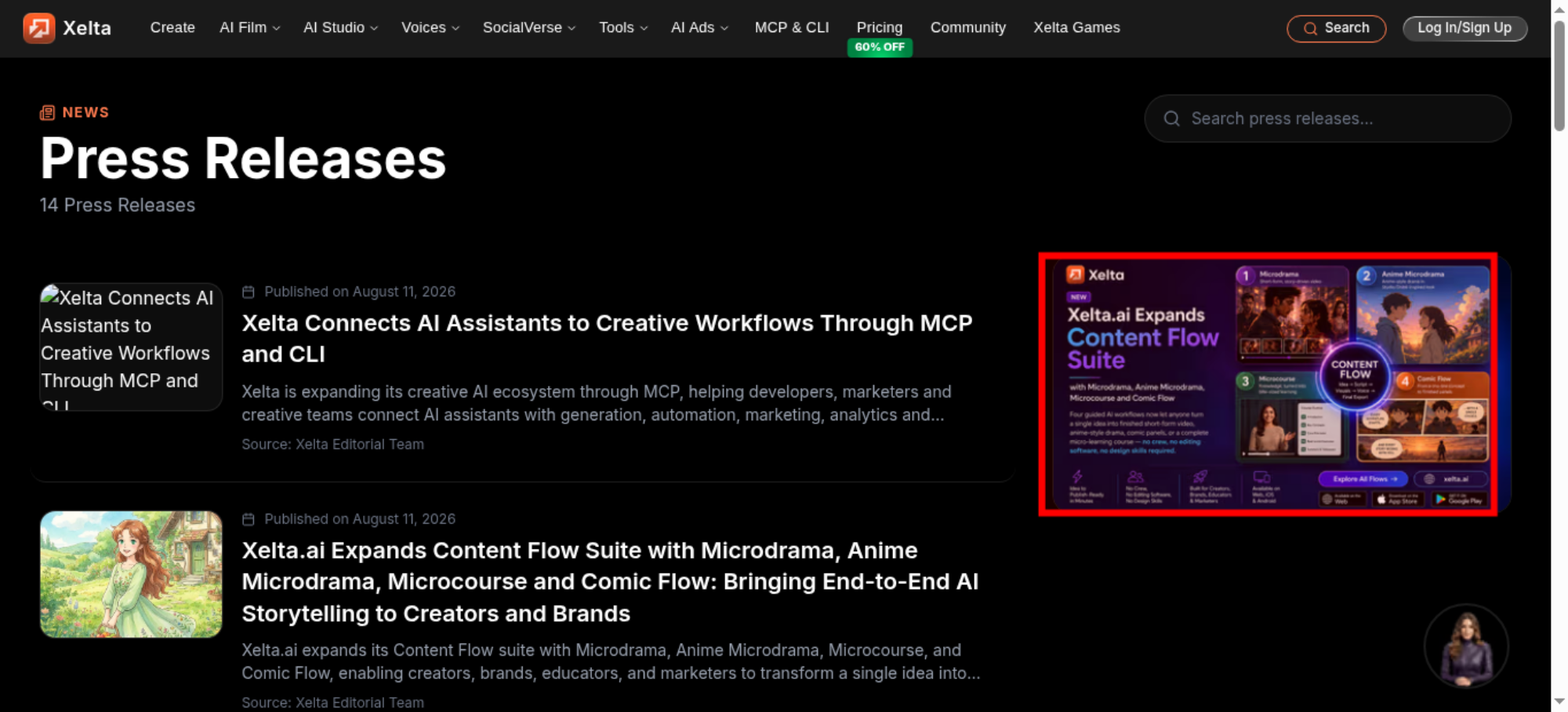Click publish date of Content Flow Suite article
This screenshot has width=1568, height=712.
coord(360,519)
